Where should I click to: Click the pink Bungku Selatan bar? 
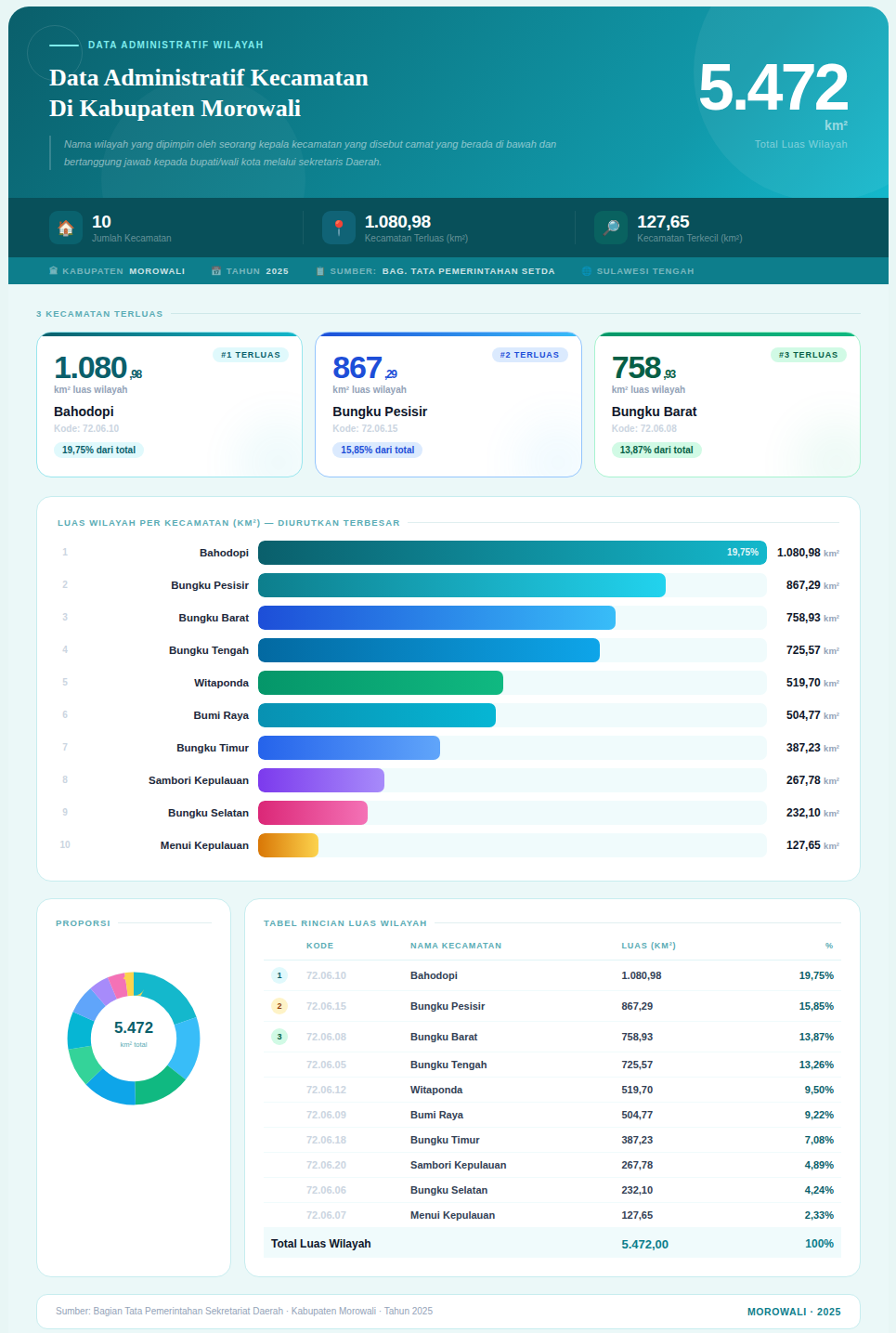[x=313, y=813]
